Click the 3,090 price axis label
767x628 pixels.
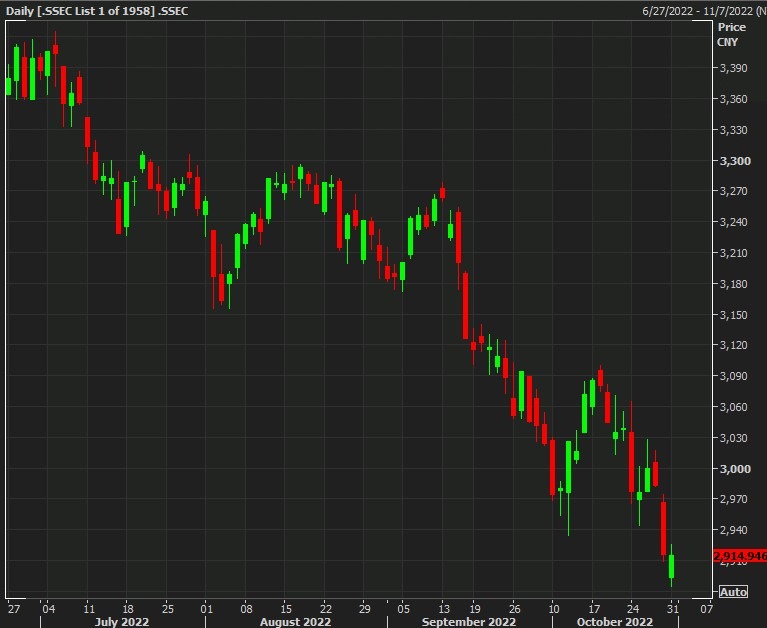pos(733,376)
